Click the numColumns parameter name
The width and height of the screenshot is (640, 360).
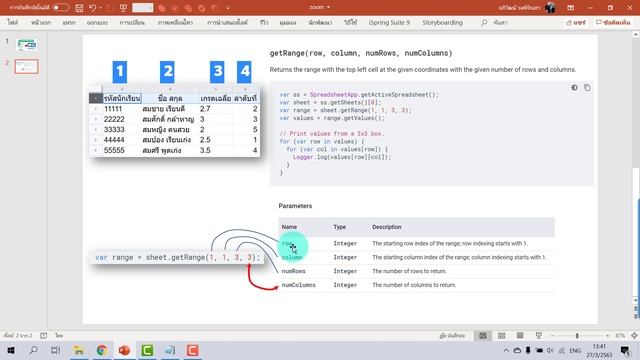click(298, 285)
